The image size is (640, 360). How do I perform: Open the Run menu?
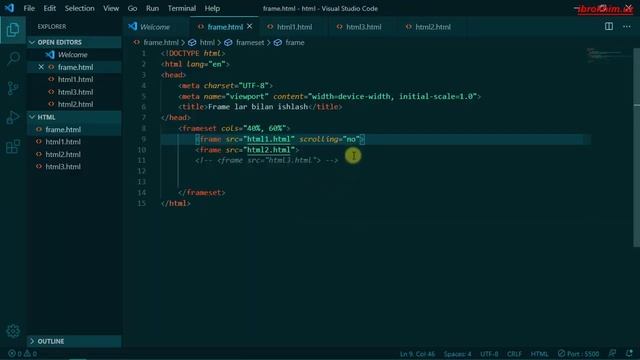pos(152,8)
